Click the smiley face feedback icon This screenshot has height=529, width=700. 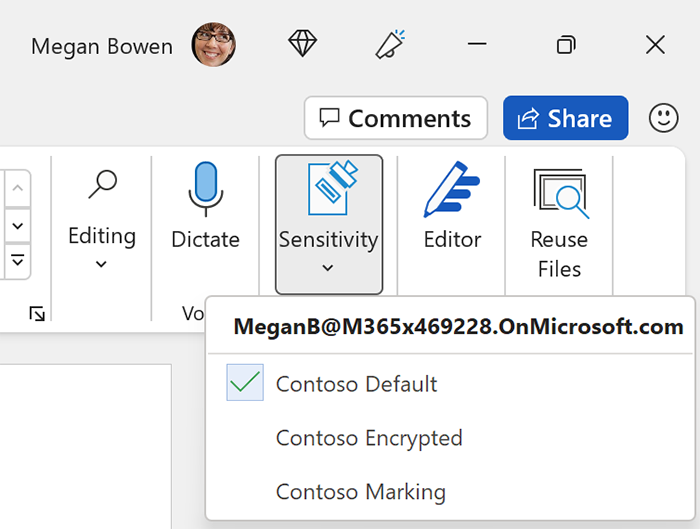pyautogui.click(x=663, y=118)
